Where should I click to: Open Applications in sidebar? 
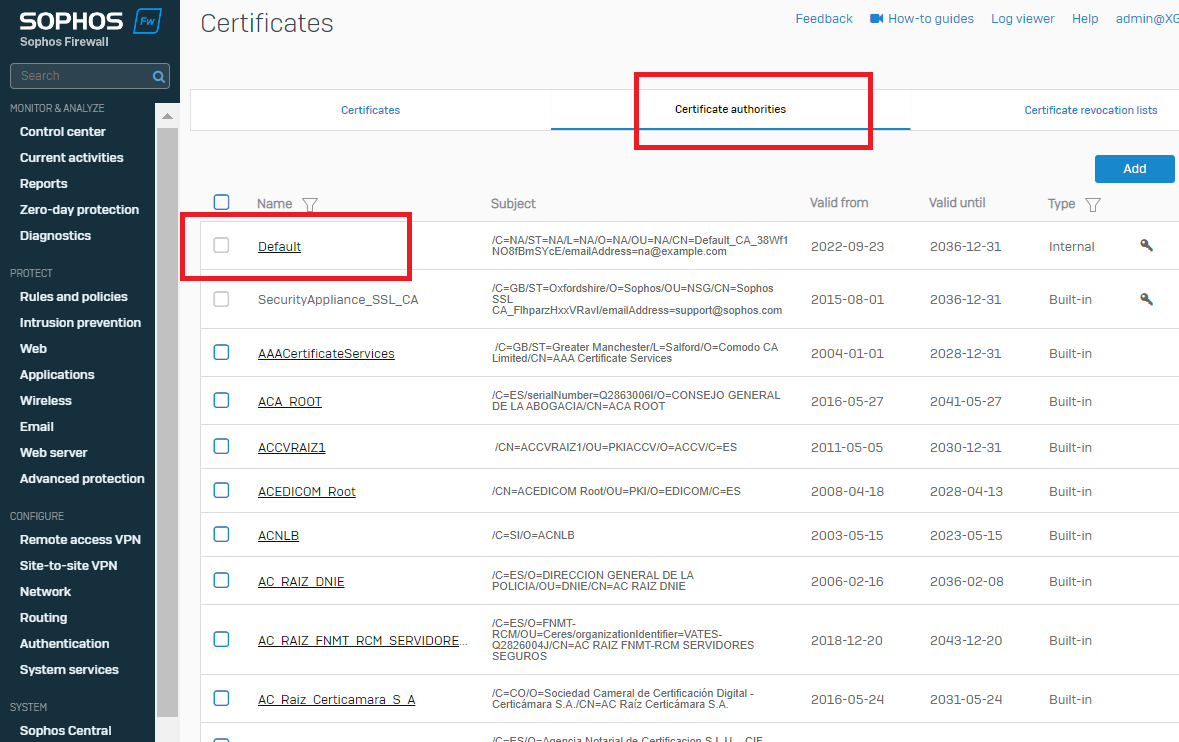[x=57, y=374]
